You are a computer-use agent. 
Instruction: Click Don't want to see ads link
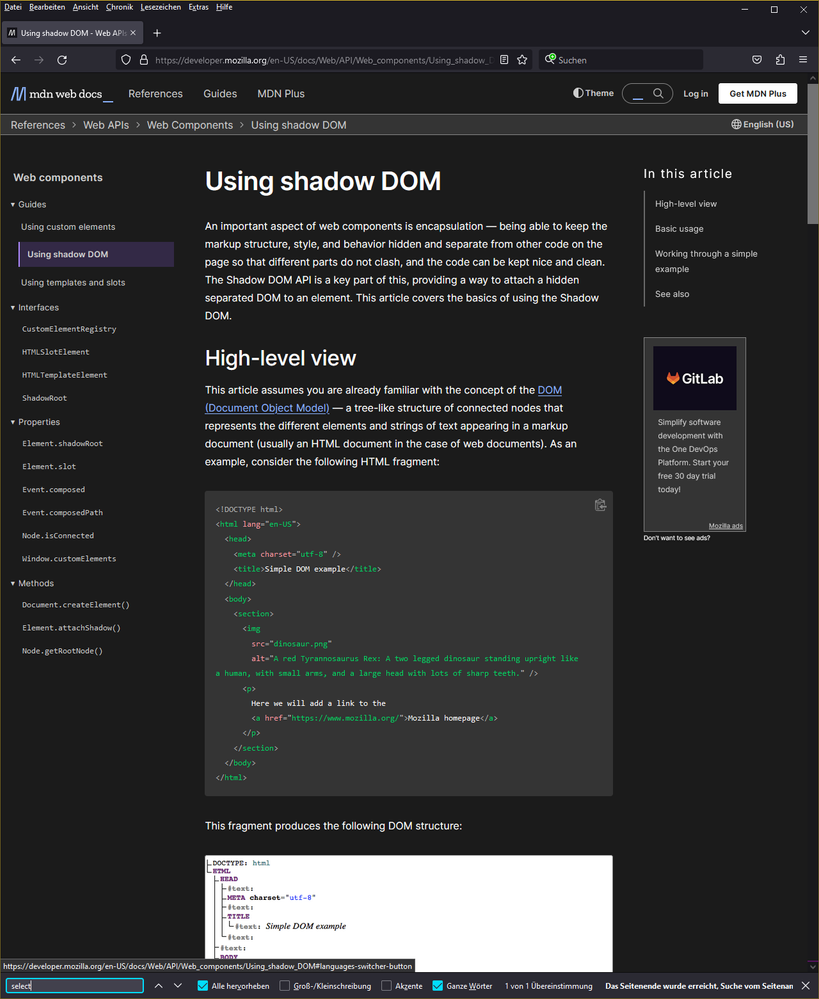click(x=676, y=538)
